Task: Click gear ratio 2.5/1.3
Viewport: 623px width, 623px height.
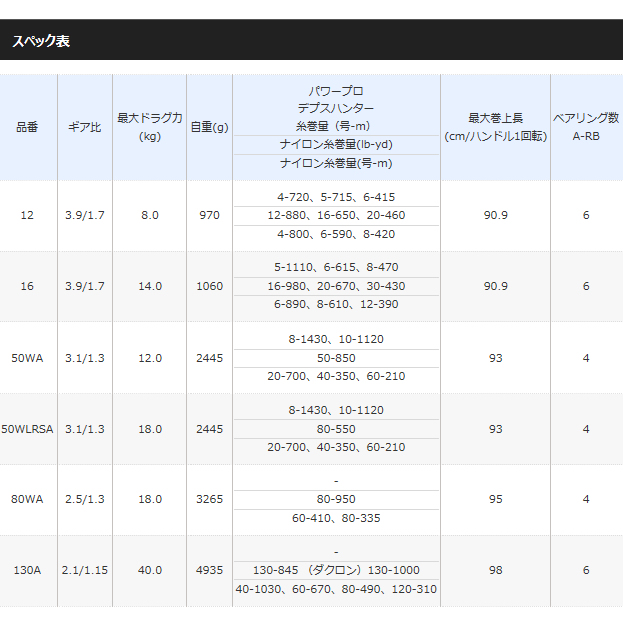Action: [x=85, y=499]
